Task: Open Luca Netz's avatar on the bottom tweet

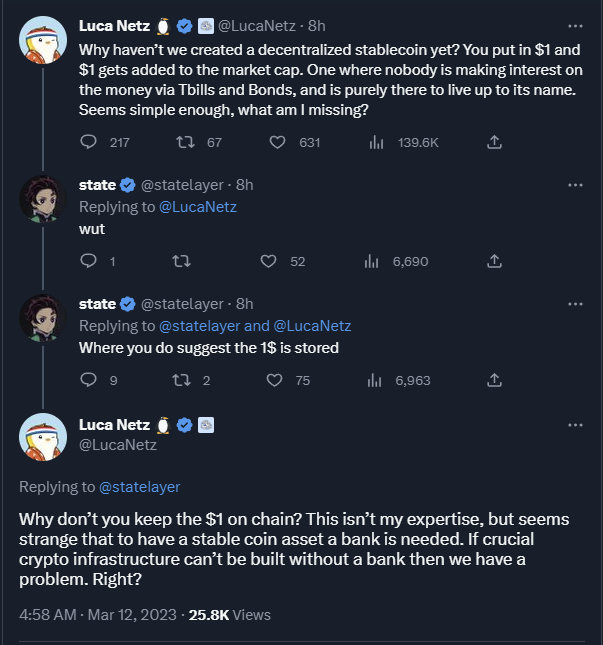Action: [43, 434]
